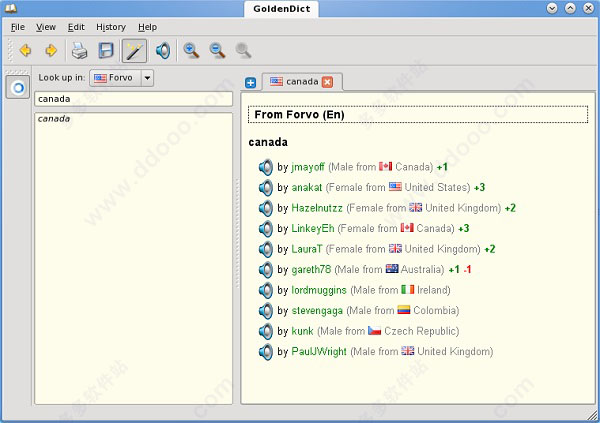This screenshot has width=600, height=423.
Task: Click the Canada flag next to jmayoff
Action: tap(385, 167)
